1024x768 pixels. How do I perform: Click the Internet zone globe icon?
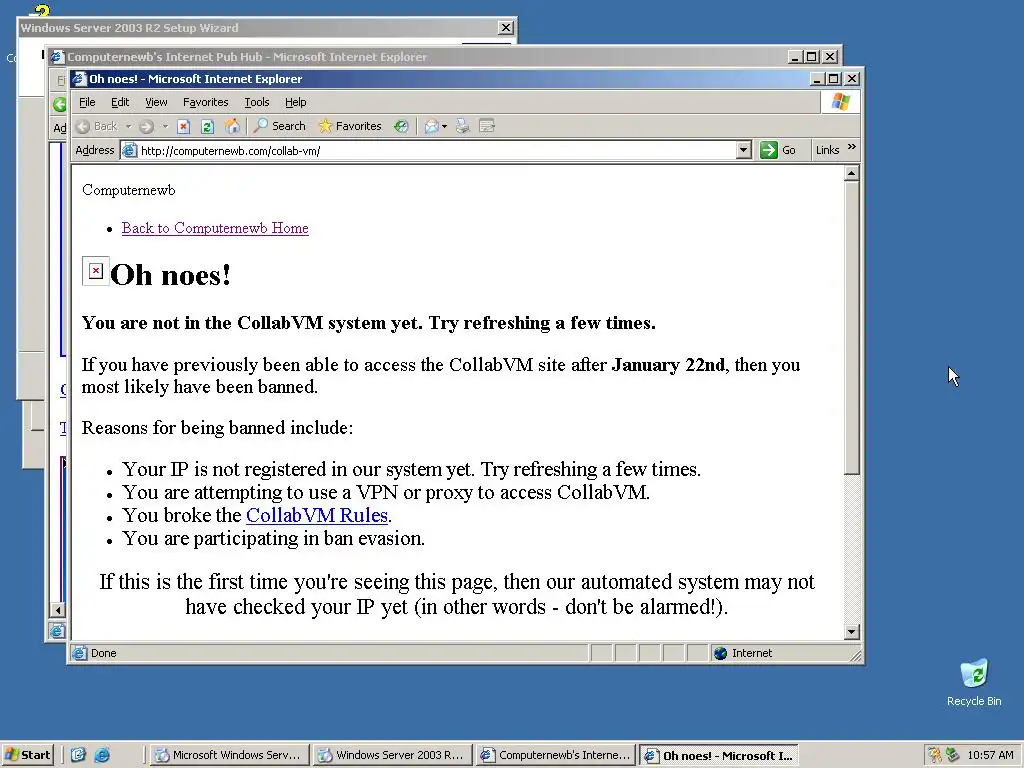click(720, 653)
